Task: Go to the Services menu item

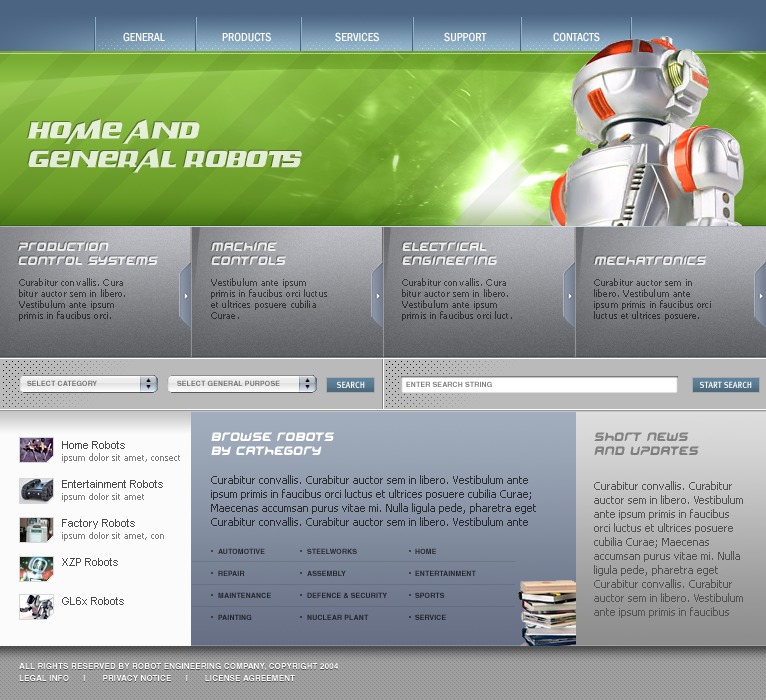Action: 357,37
